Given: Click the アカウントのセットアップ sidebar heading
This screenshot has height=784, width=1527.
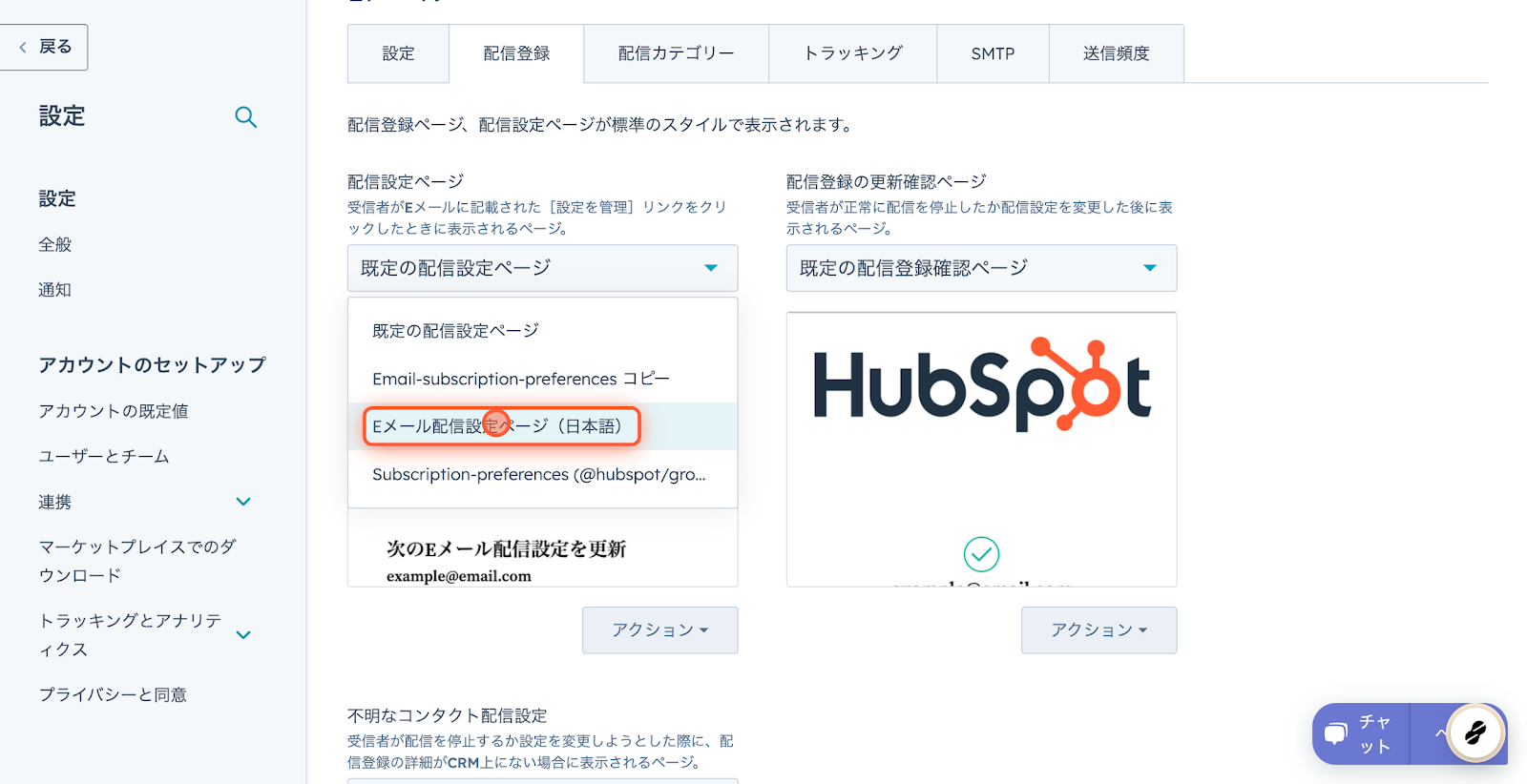Looking at the screenshot, I should point(152,365).
